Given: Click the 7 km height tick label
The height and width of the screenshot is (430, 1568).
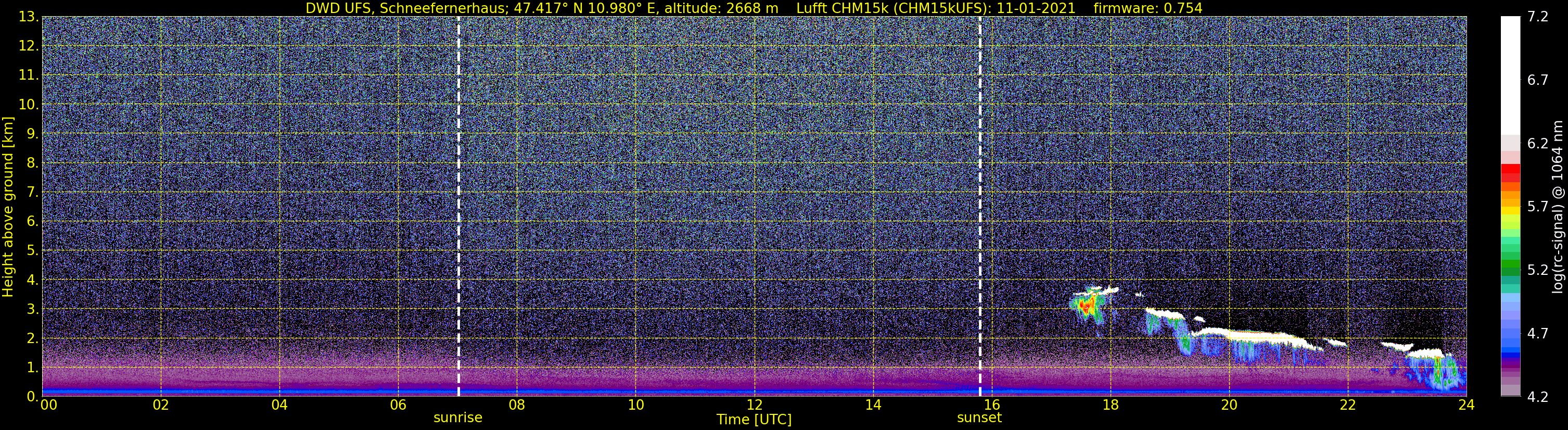Looking at the screenshot, I should pos(32,193).
